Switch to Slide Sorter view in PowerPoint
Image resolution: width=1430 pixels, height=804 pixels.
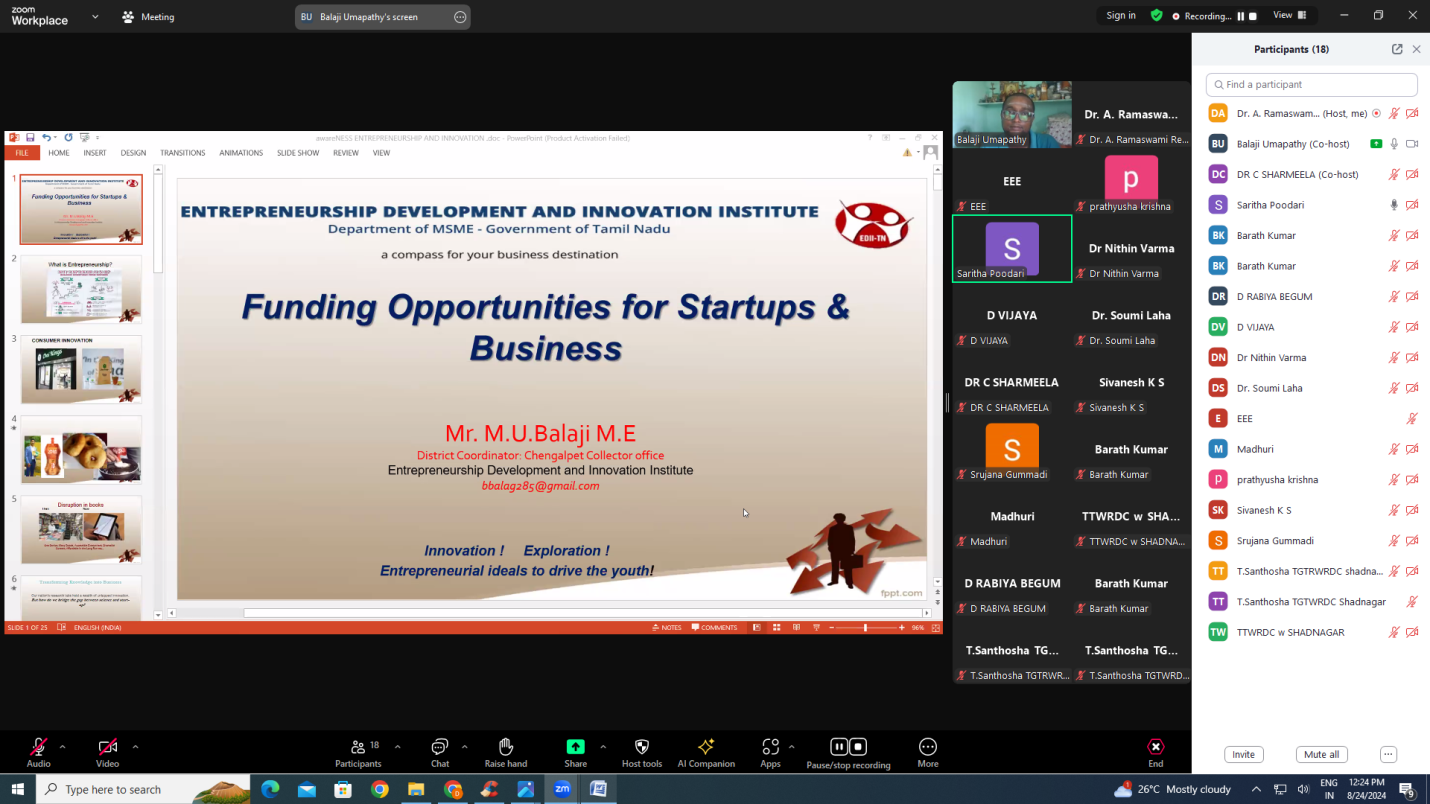[776, 628]
